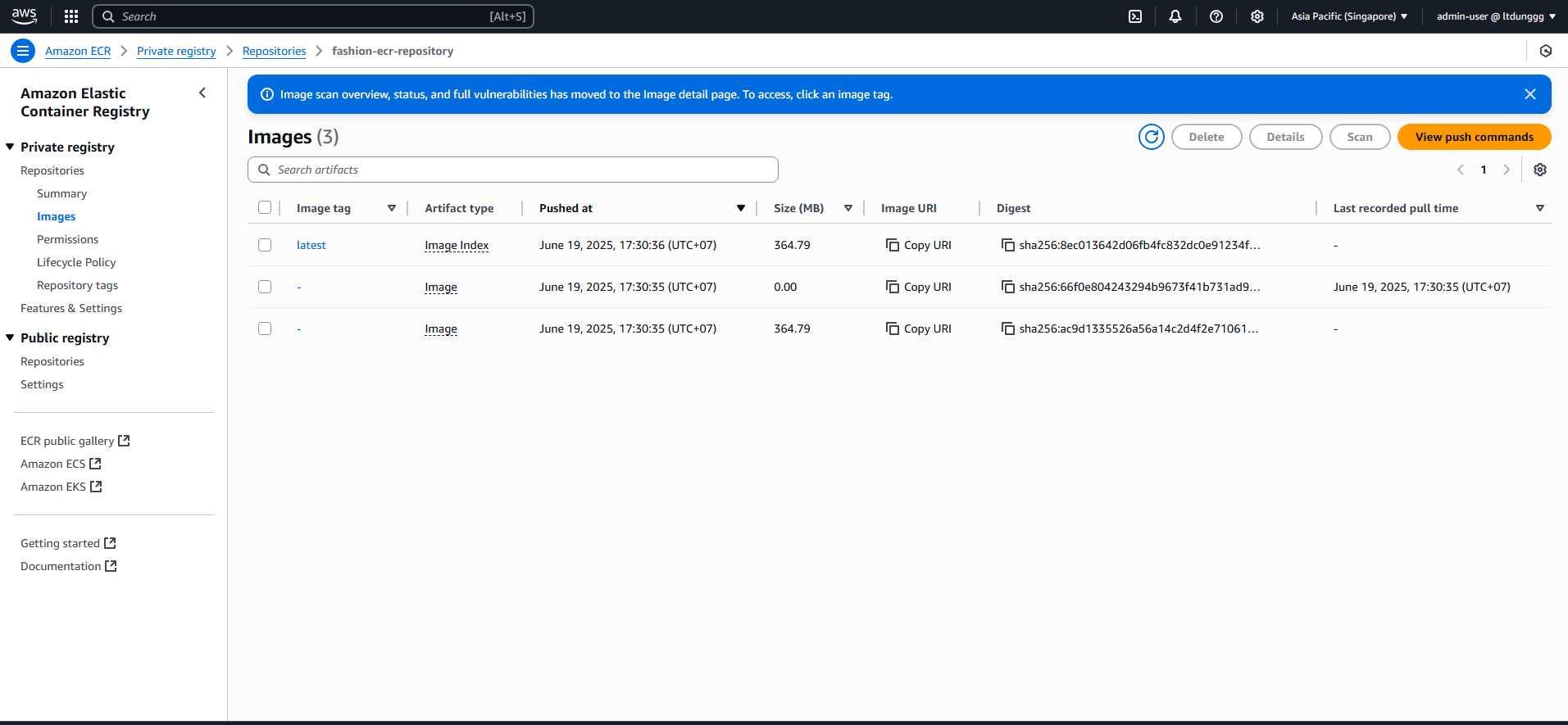This screenshot has width=1568, height=725.
Task: Sort by Size (MB) column
Action: pos(848,208)
